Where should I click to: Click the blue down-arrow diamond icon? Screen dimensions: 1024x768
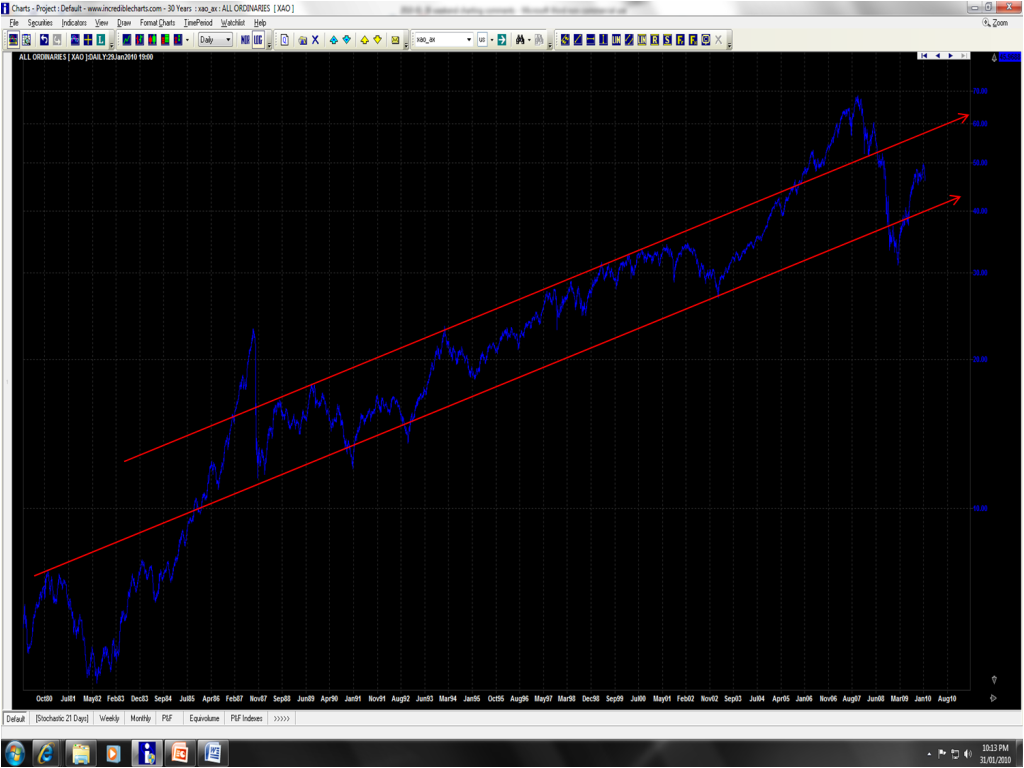point(347,40)
